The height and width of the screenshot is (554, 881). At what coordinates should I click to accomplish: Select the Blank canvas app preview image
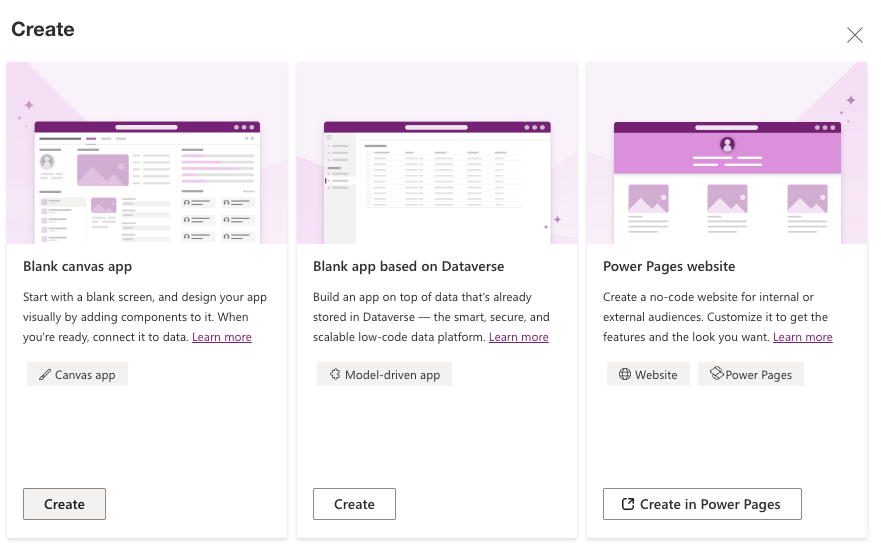(x=147, y=153)
